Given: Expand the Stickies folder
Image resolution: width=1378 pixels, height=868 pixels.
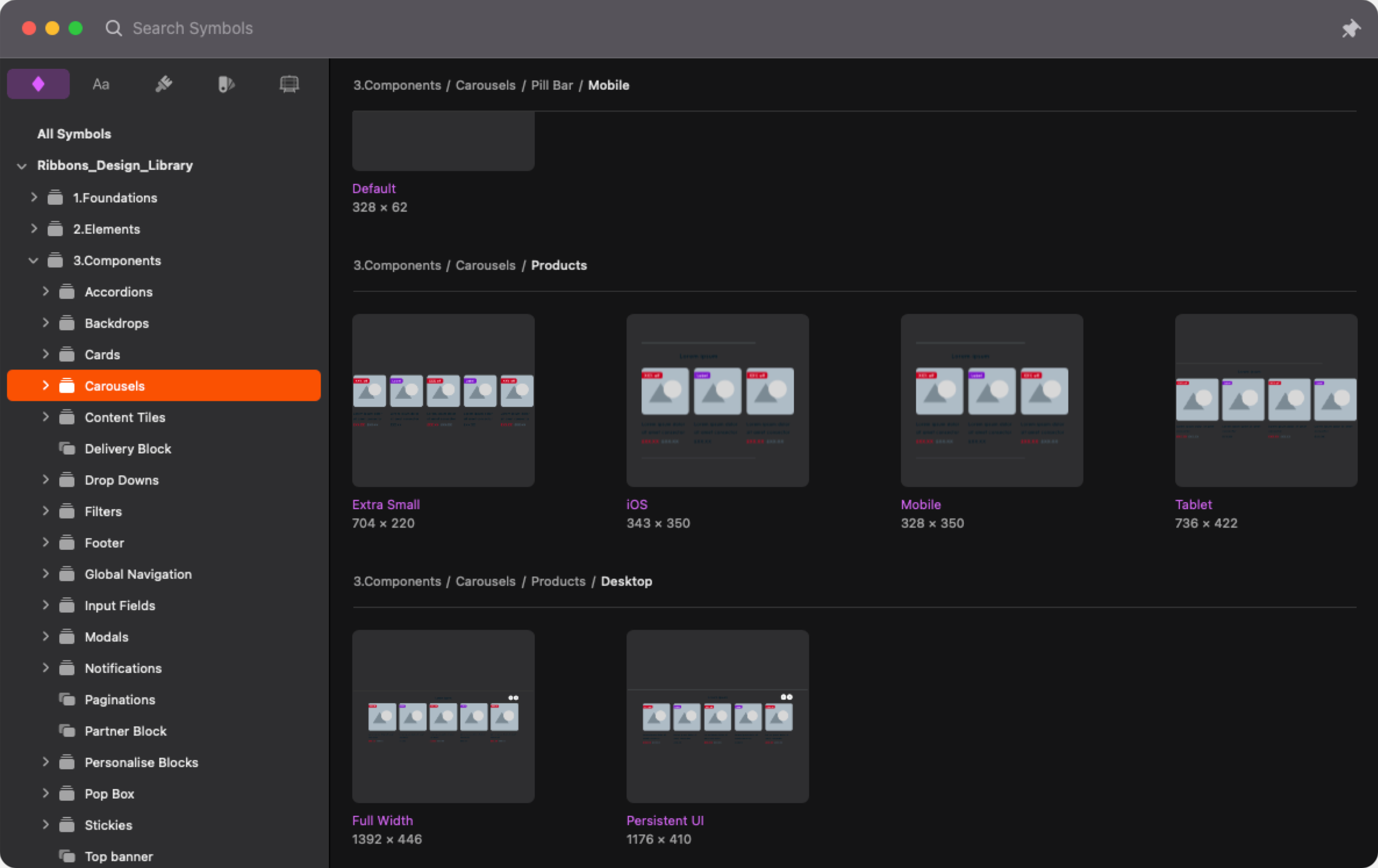Looking at the screenshot, I should [46, 824].
